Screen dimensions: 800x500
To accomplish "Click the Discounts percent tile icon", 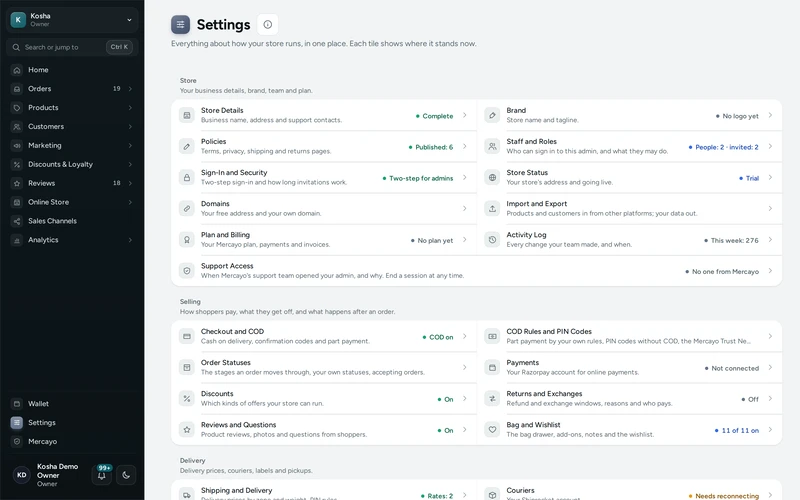I will click(187, 398).
